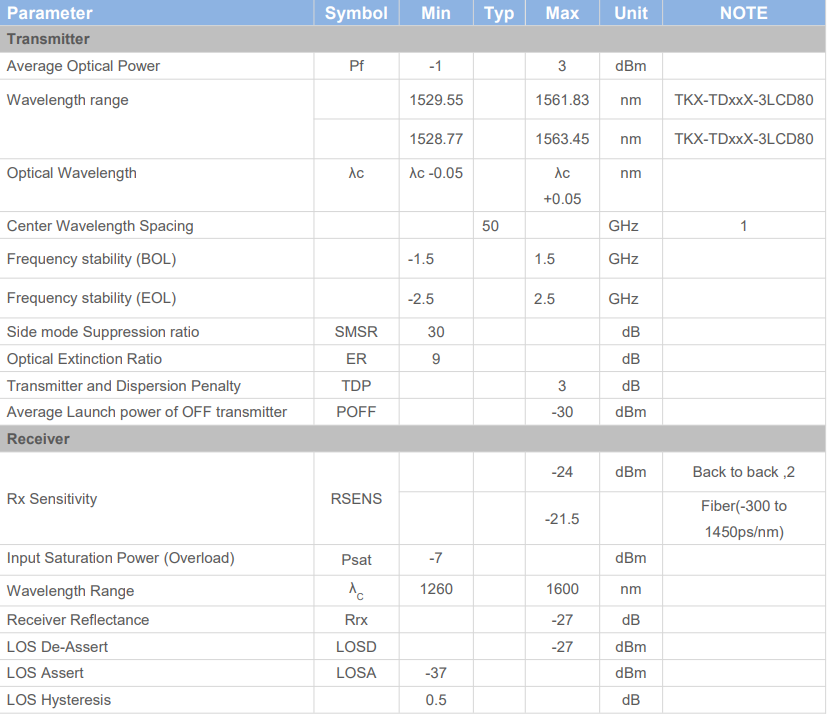Click the 30 SMSR minimum value
This screenshot has height=716, width=827.
pyautogui.click(x=436, y=332)
